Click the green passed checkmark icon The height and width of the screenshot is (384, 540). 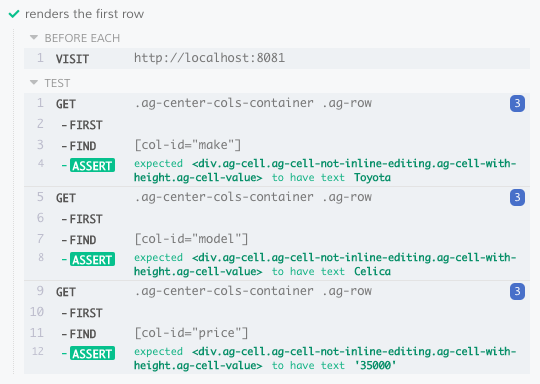click(14, 14)
